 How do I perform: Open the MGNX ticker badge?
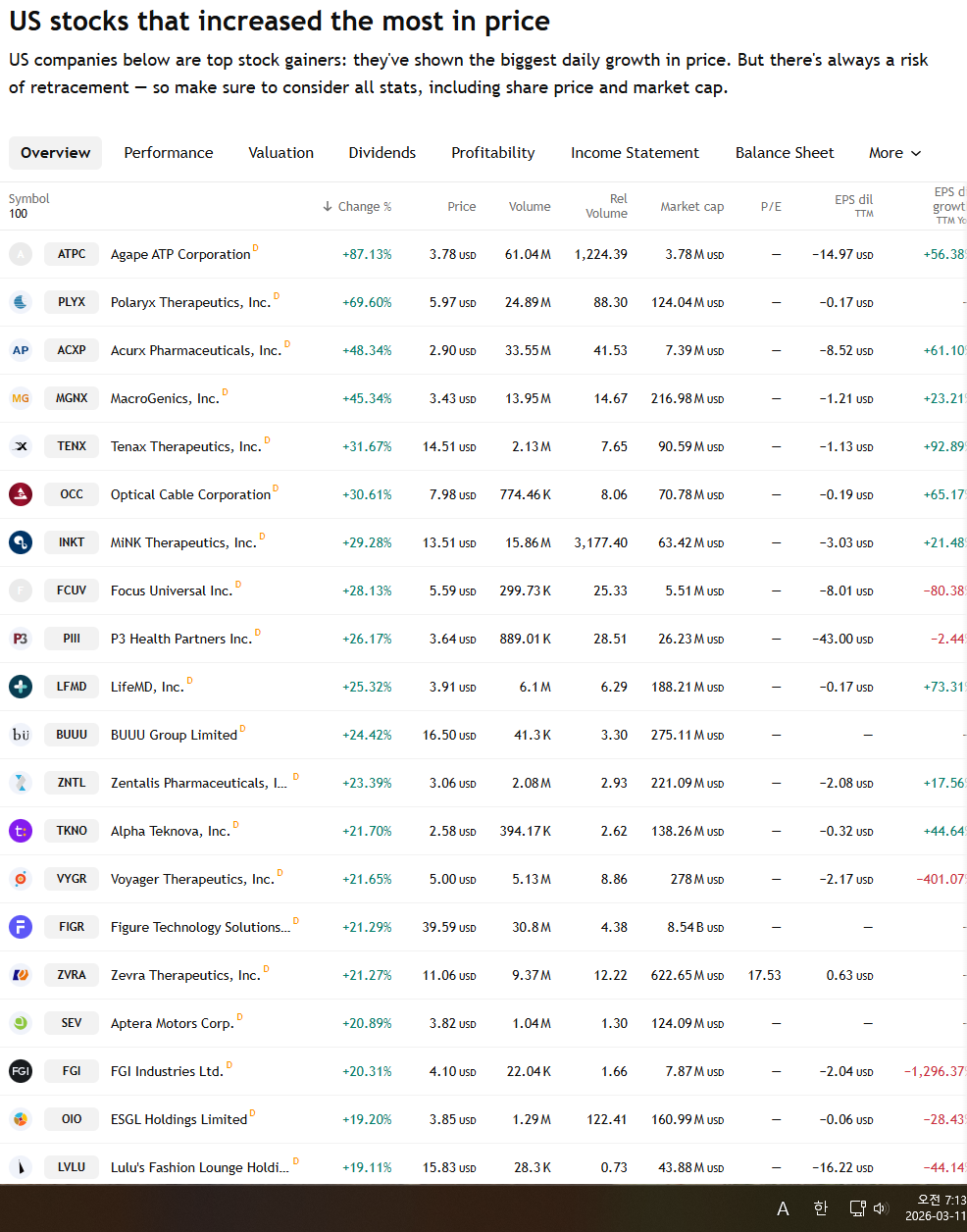[x=72, y=398]
